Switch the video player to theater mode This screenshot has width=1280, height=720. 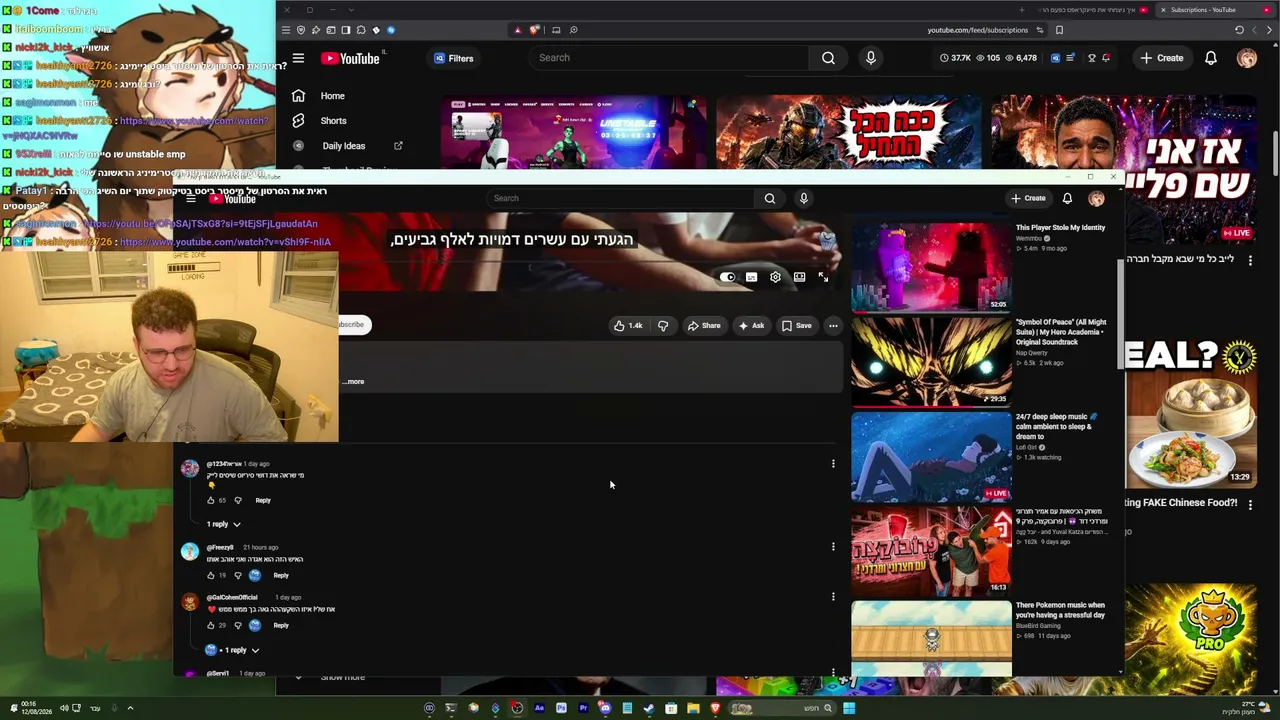[799, 277]
